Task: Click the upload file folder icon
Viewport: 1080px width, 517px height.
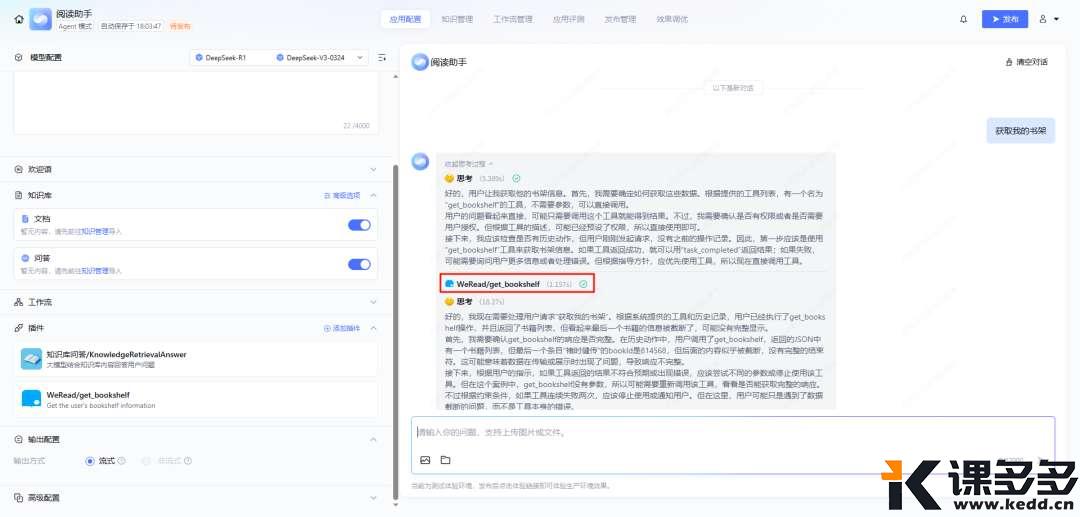Action: [x=445, y=460]
